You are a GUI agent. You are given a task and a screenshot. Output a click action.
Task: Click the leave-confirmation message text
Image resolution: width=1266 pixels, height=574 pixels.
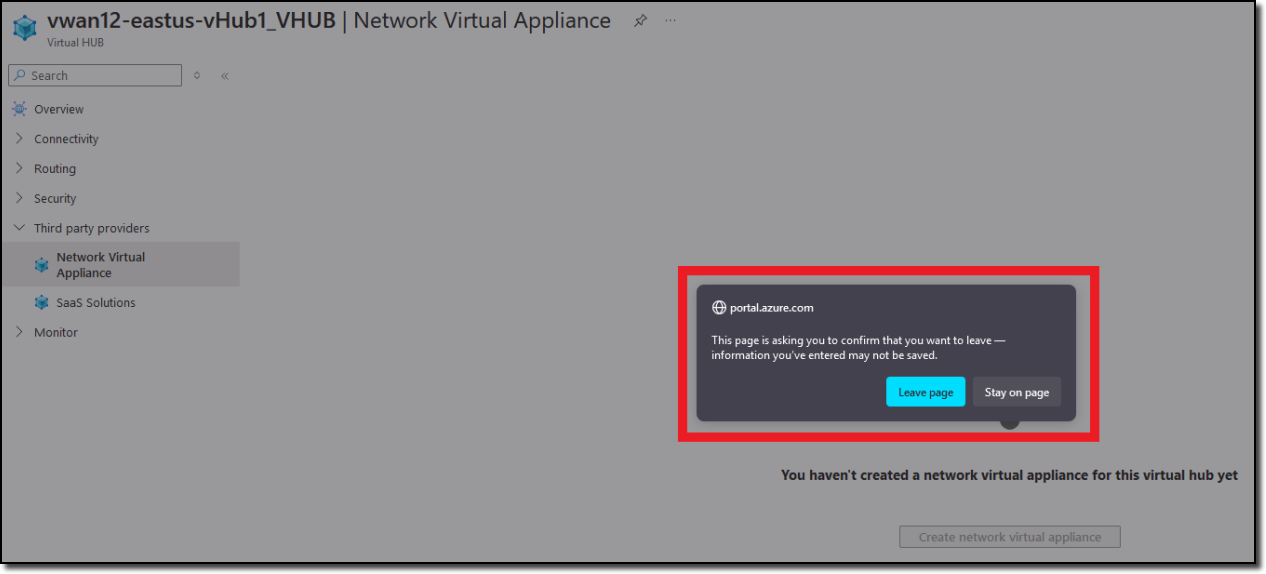(858, 347)
